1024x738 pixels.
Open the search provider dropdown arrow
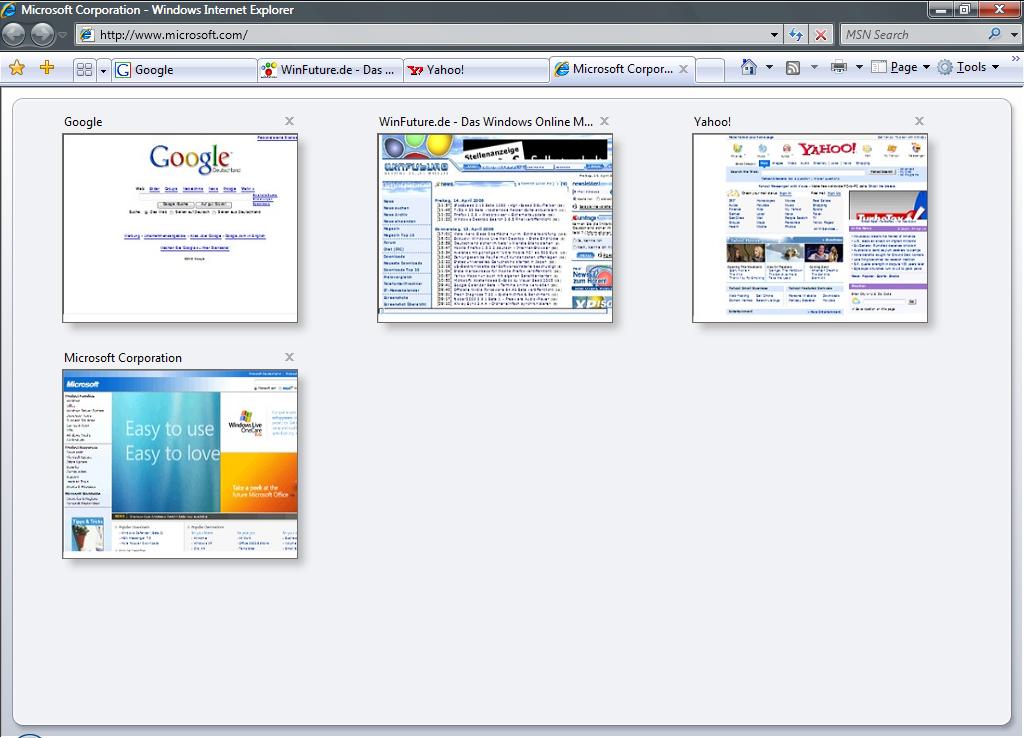(1014, 35)
